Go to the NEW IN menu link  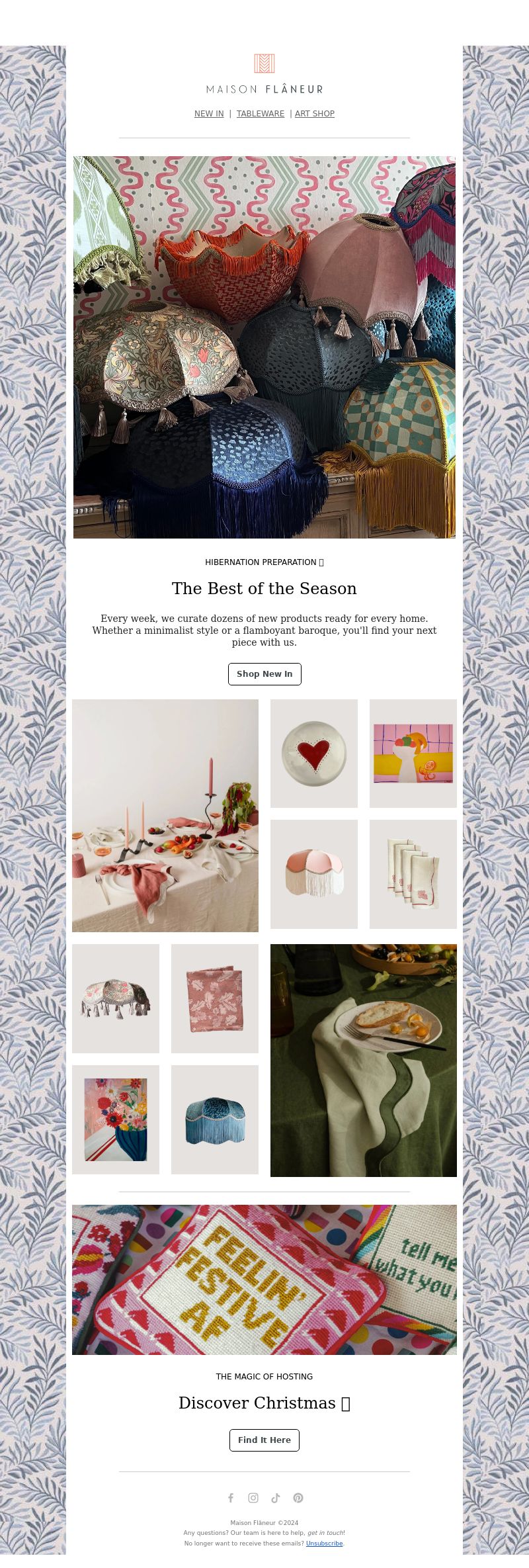(209, 114)
